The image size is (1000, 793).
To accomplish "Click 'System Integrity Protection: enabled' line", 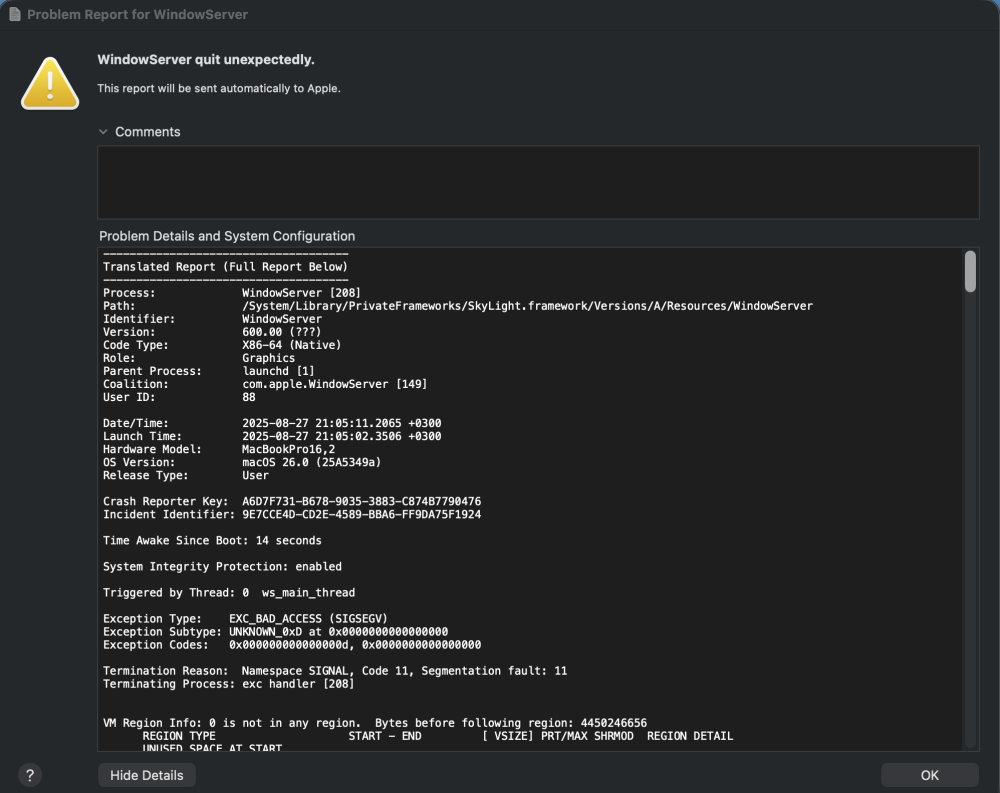I will 222,567.
